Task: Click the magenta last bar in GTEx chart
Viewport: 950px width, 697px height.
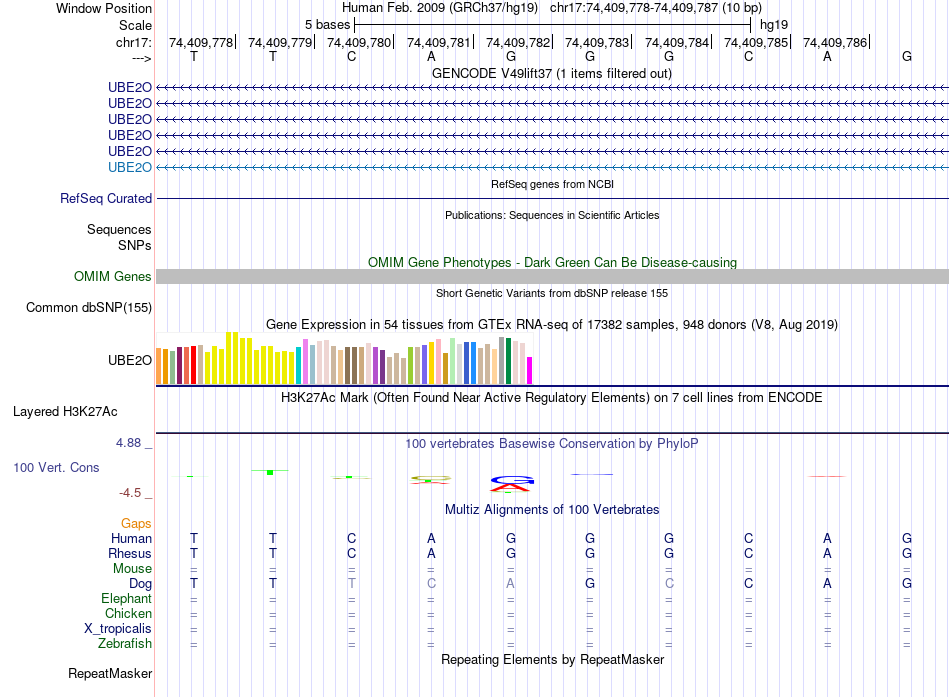Action: tap(530, 370)
